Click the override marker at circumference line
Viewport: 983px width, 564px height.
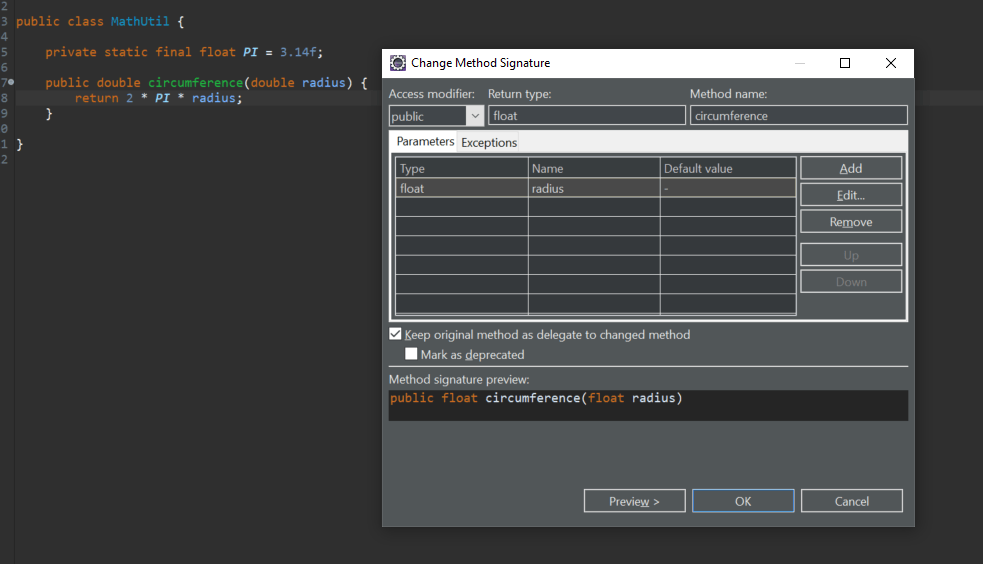coord(11,81)
